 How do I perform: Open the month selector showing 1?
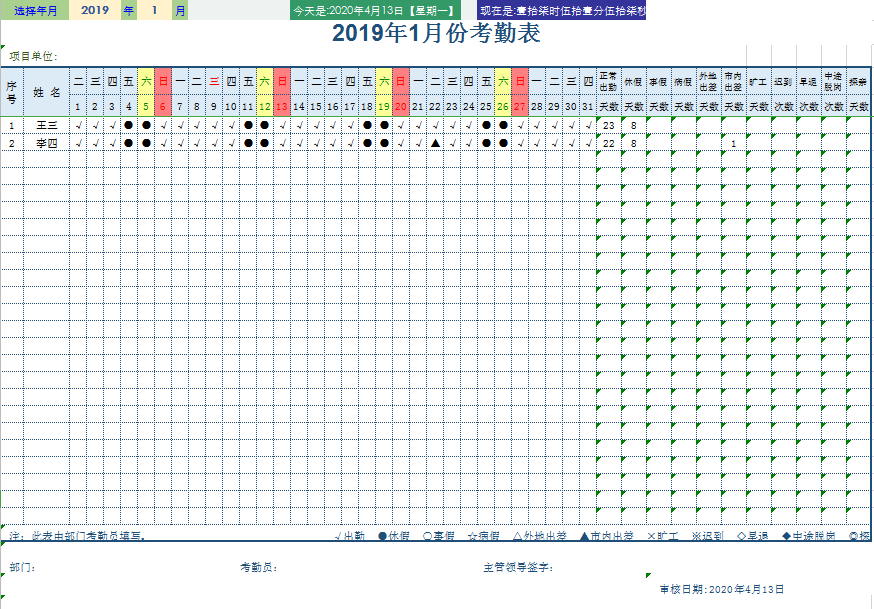coord(155,10)
